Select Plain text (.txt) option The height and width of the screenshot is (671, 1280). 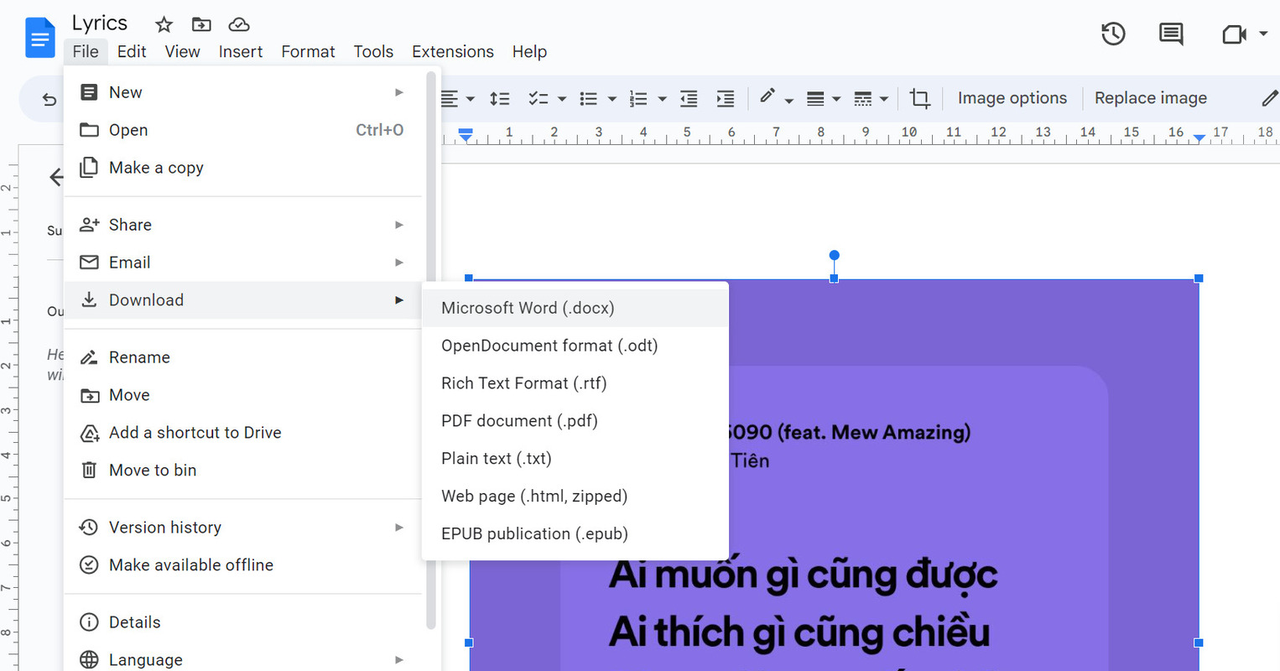point(575,459)
